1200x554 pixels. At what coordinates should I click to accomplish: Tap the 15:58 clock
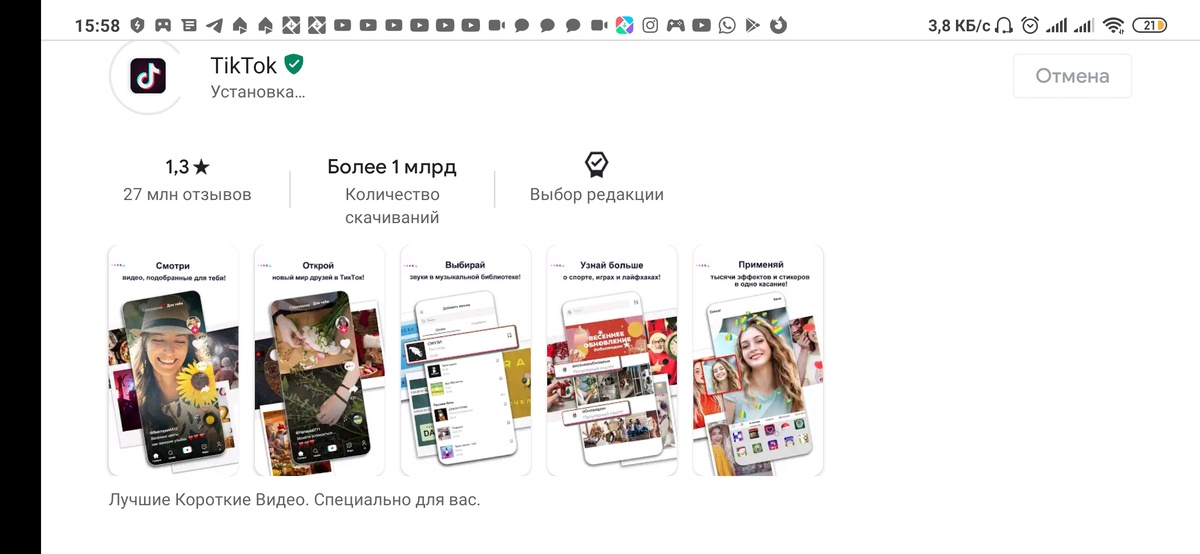pos(97,26)
